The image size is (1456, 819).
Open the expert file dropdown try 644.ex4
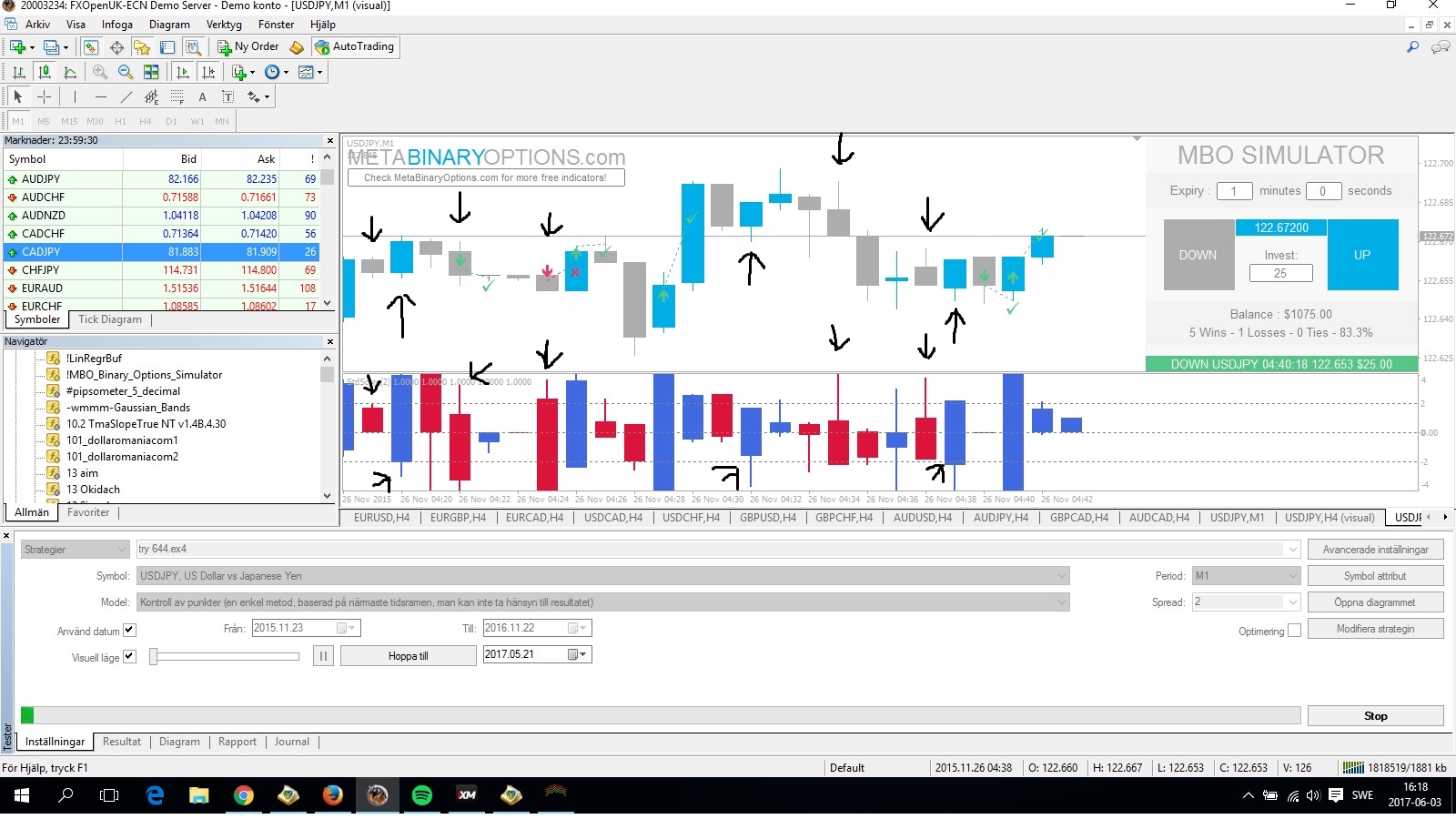tap(718, 549)
